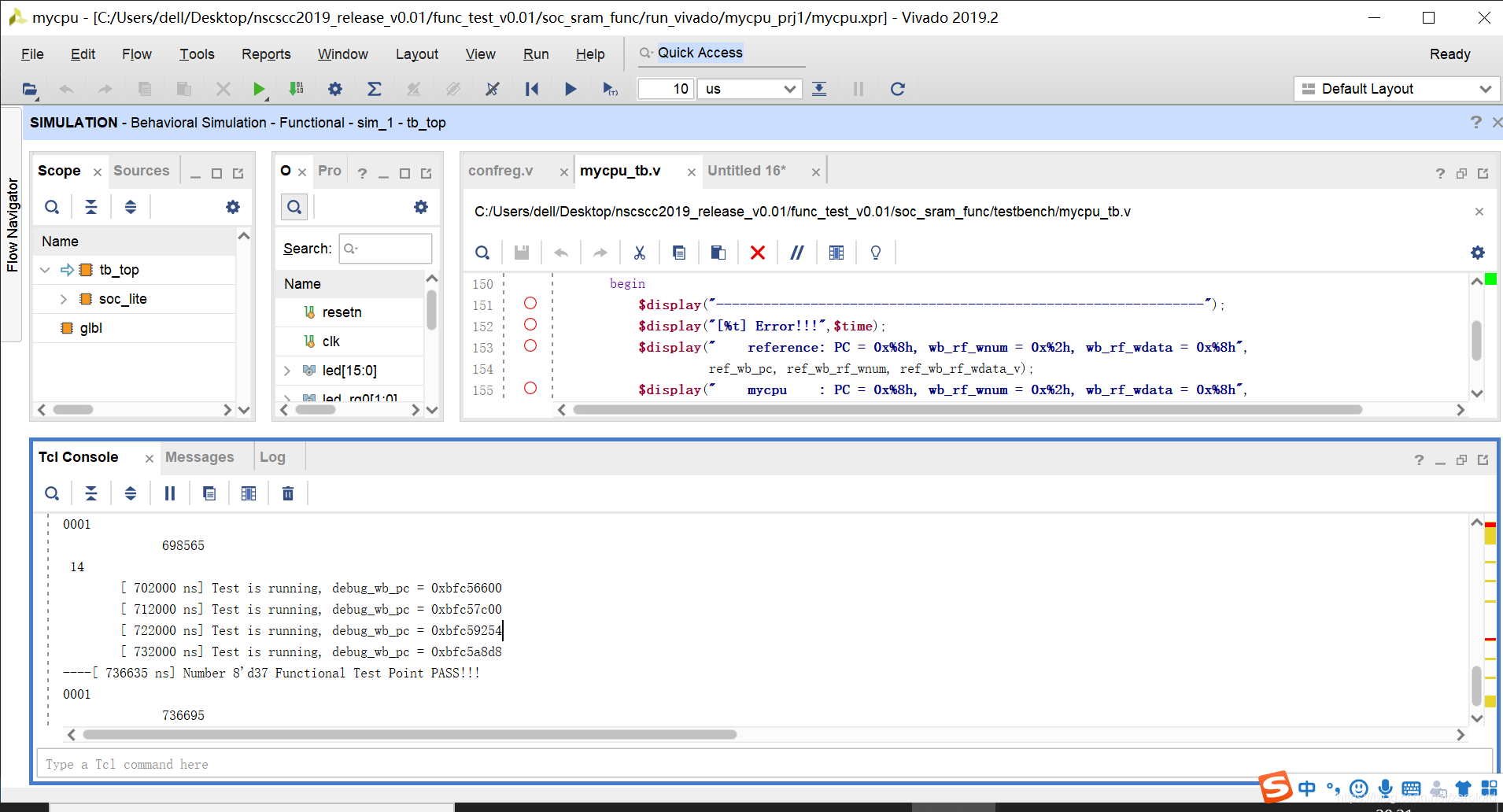Image resolution: width=1503 pixels, height=812 pixels.
Task: Expand all in Scope panel
Action: click(x=131, y=207)
